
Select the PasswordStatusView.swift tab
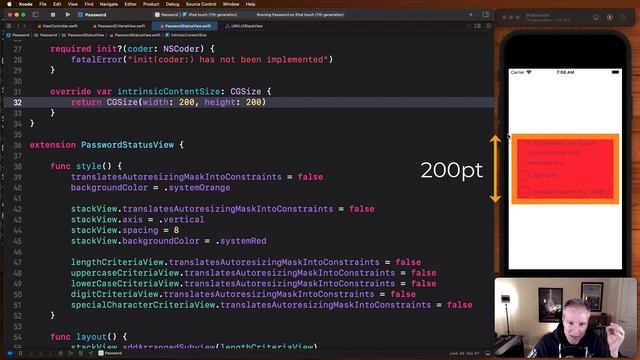186,26
